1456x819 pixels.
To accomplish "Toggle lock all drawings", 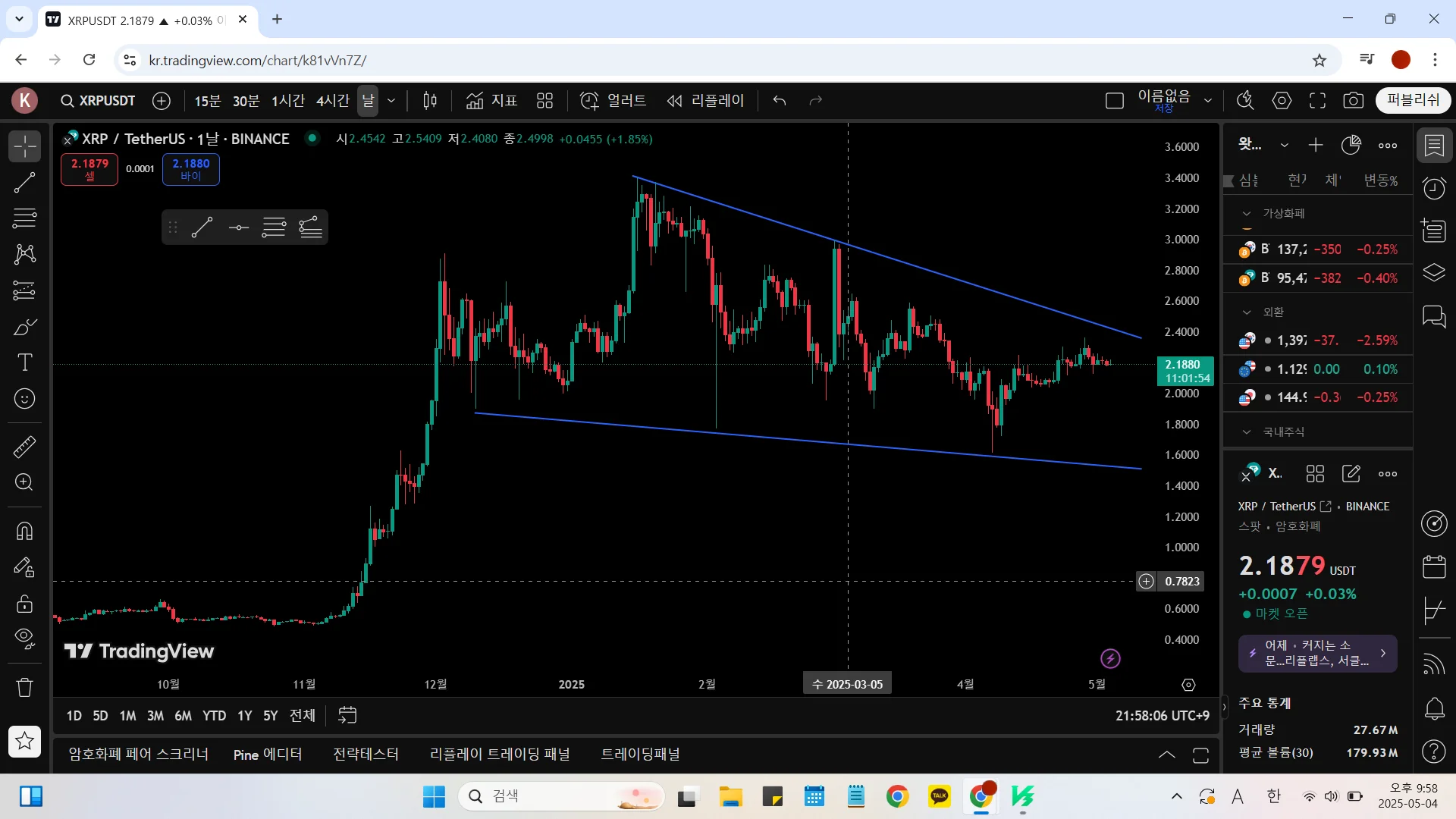I will (24, 604).
